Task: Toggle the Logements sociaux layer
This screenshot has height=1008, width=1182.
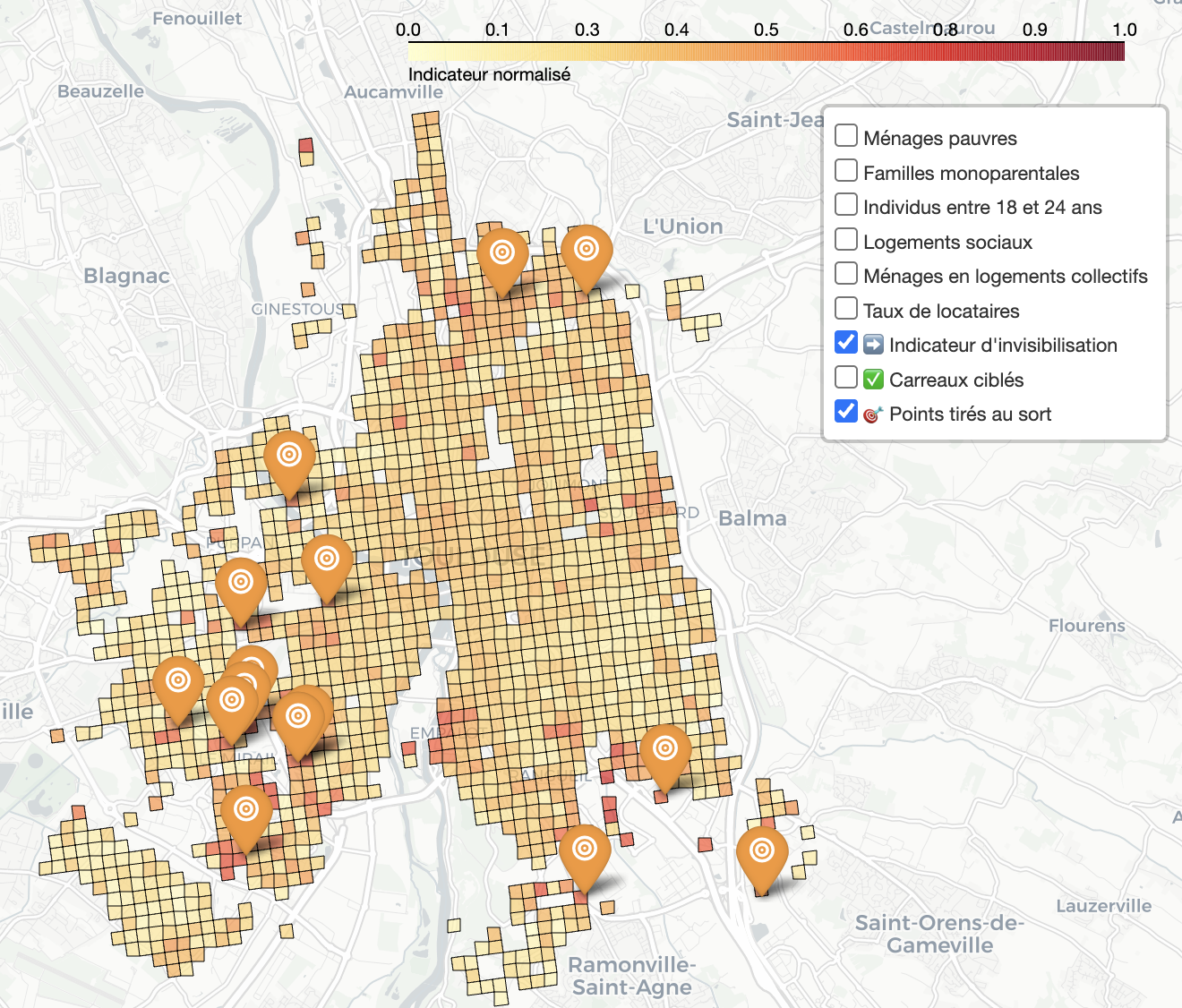Action: (846, 239)
